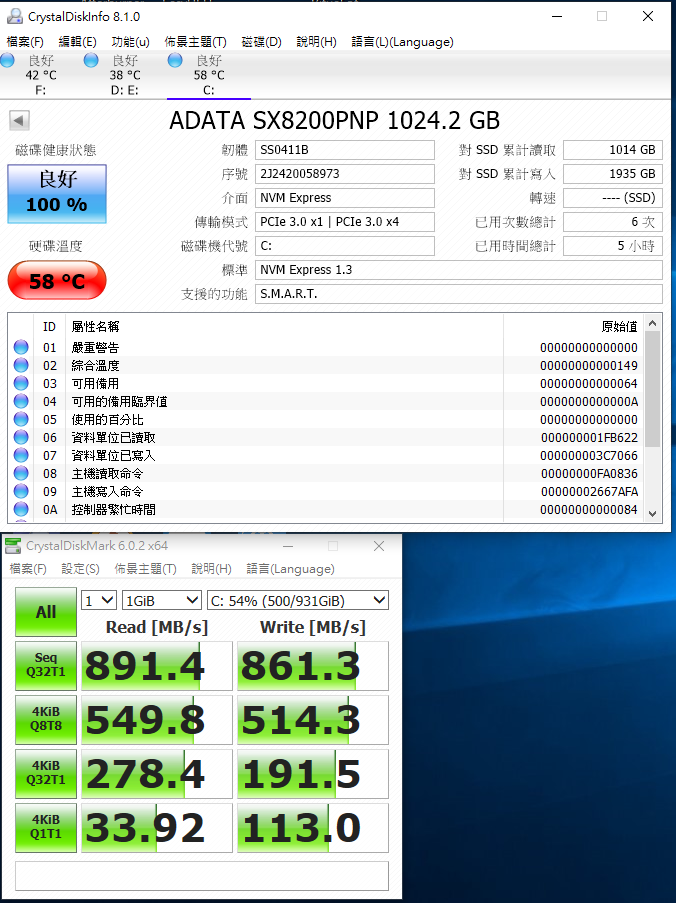The height and width of the screenshot is (903, 676).
Task: Open 說明(H) menu in CrystalDiskMark
Action: (x=211, y=569)
